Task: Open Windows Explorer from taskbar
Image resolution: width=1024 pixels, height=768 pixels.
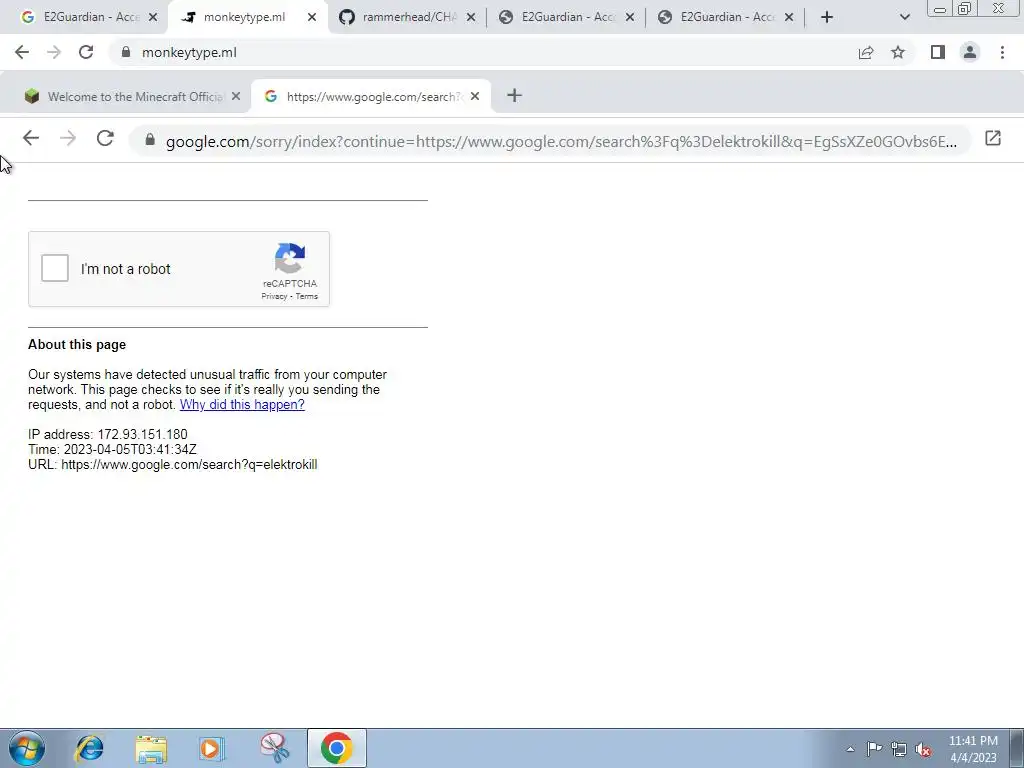Action: (151, 748)
